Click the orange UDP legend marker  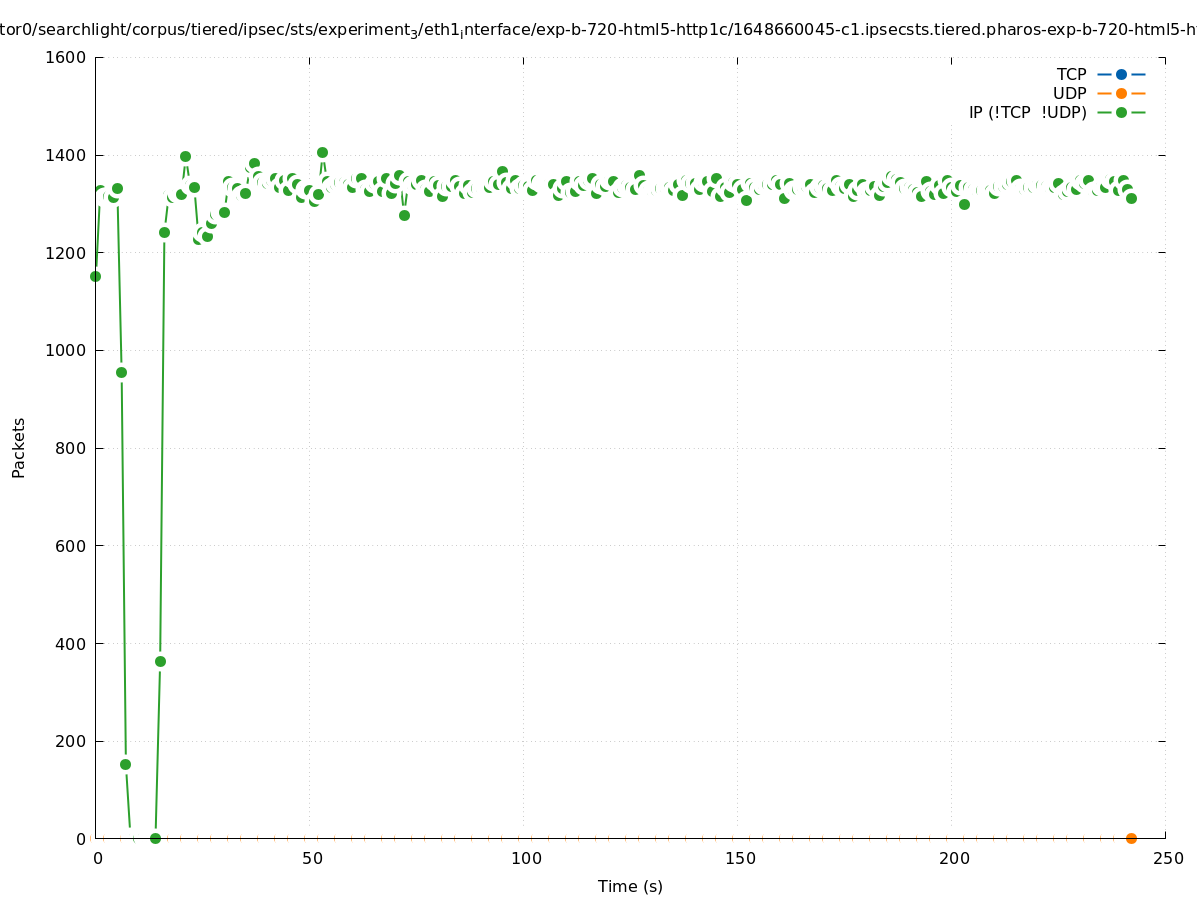pos(1121,93)
